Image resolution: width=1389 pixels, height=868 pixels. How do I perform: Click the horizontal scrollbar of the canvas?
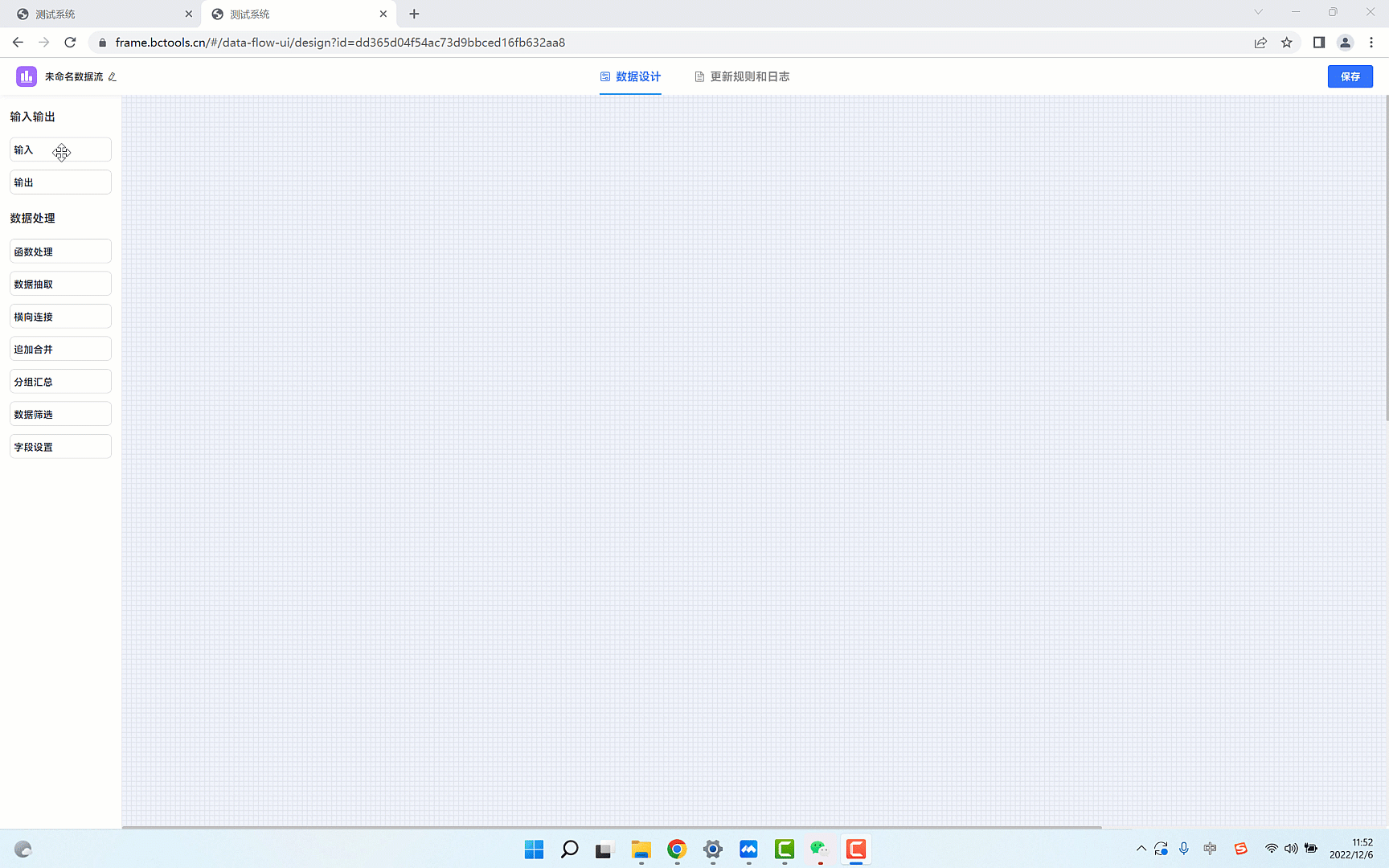611,826
